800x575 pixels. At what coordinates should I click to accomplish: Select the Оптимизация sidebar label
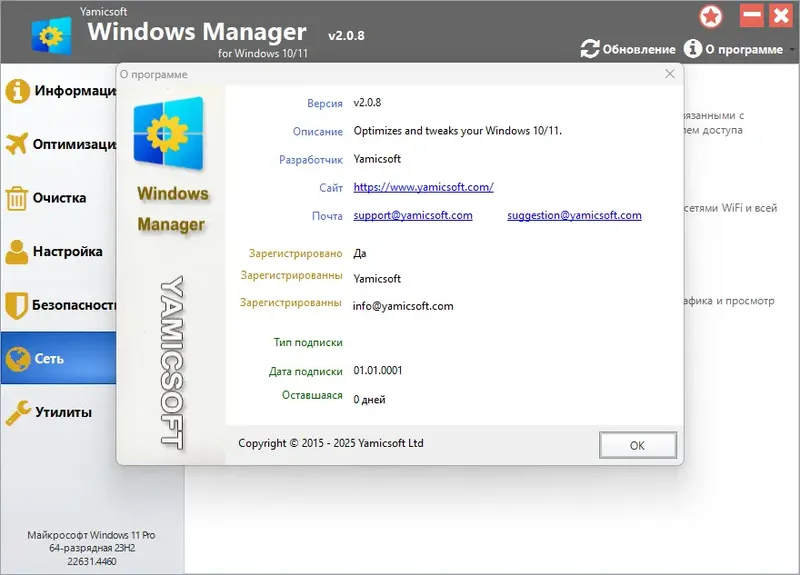pos(74,144)
